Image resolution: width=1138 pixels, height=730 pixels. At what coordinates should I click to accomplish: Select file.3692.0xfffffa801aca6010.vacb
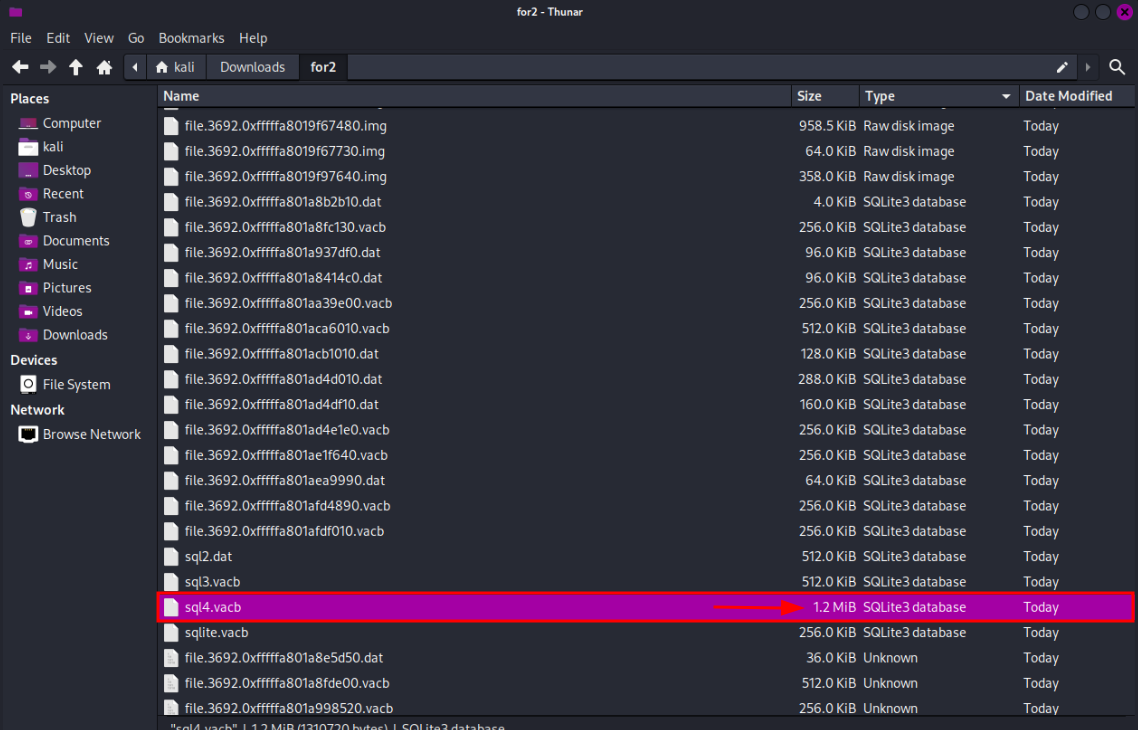pyautogui.click(x=646, y=329)
